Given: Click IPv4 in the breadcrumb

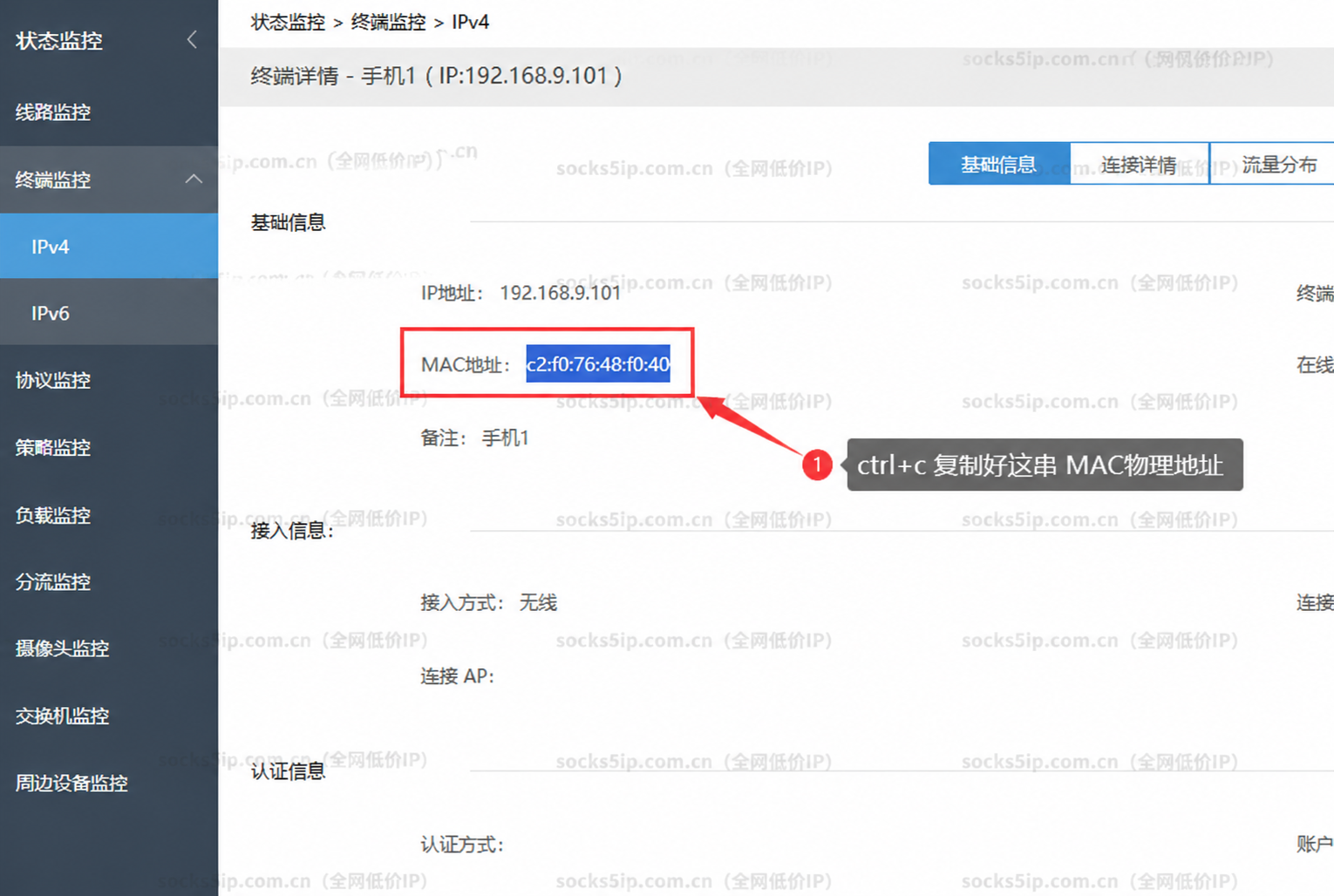Looking at the screenshot, I should tap(470, 22).
